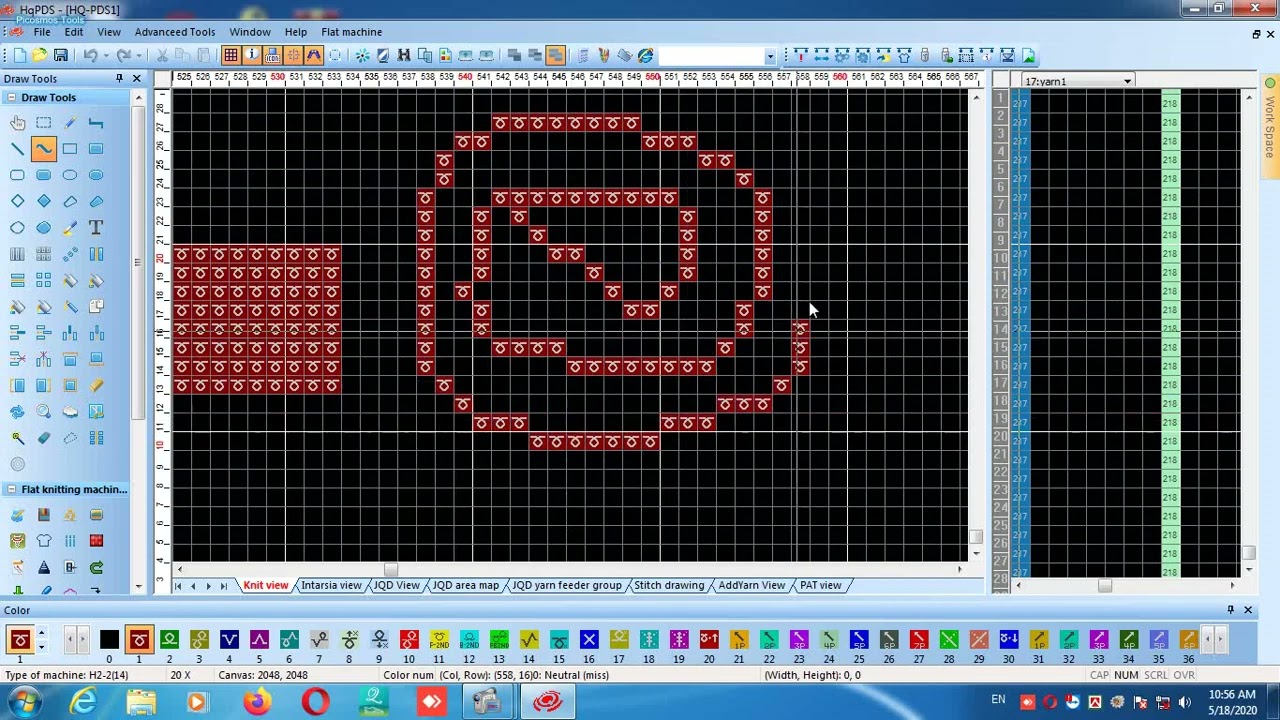The image size is (1280, 720).
Task: Select purple color swatch number 5
Action: coord(259,640)
